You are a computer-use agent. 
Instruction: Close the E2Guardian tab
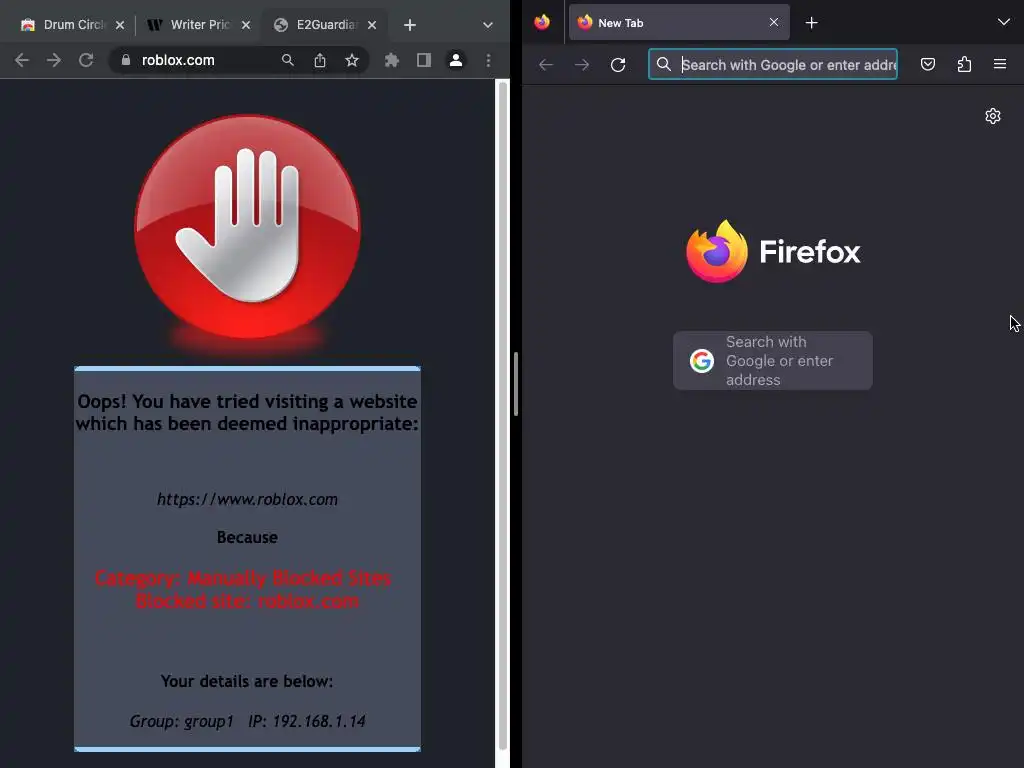(372, 25)
